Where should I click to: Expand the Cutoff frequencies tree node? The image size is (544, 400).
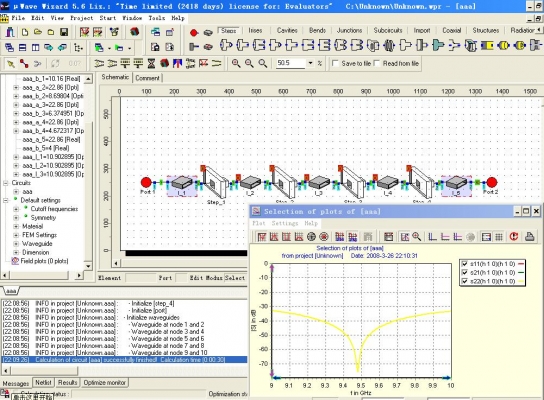pos(16,209)
